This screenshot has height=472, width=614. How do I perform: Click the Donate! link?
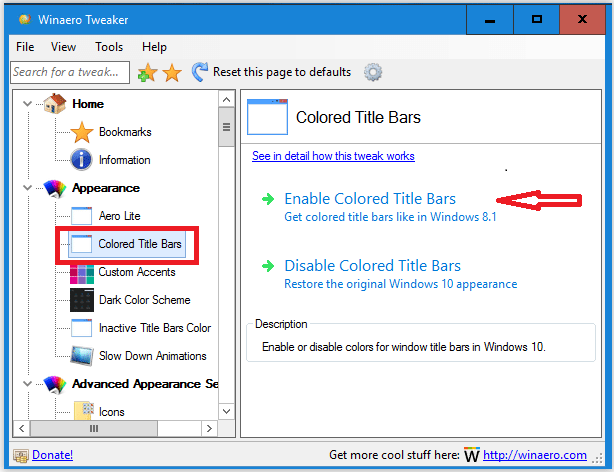pyautogui.click(x=52, y=455)
